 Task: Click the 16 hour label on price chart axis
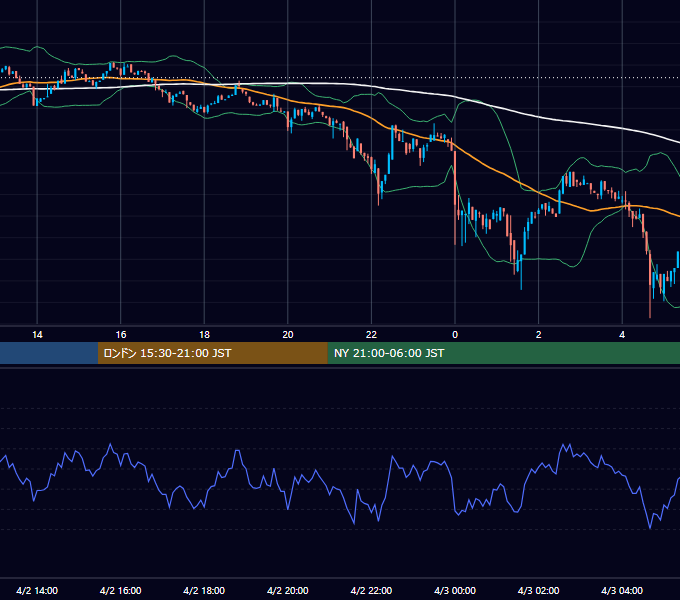coord(121,335)
